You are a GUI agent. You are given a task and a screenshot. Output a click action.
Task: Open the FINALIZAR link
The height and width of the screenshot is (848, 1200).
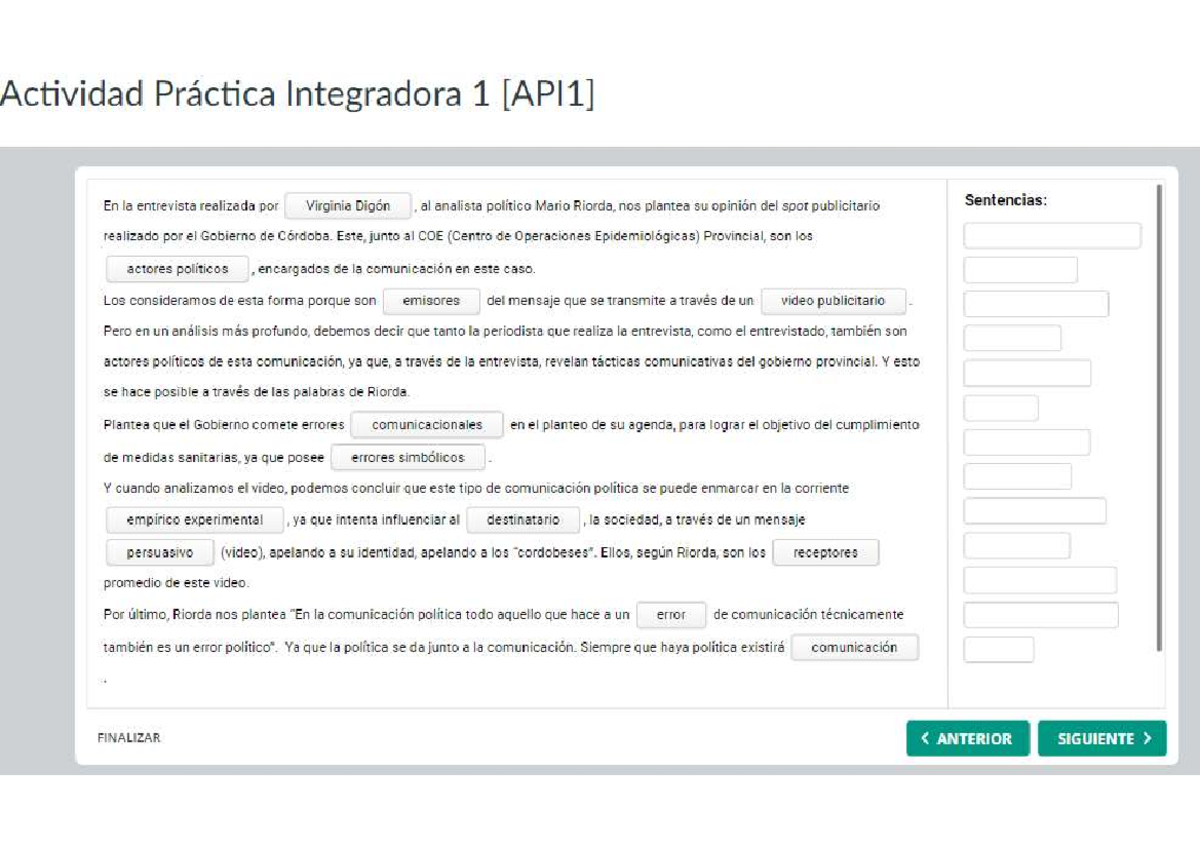(x=127, y=737)
